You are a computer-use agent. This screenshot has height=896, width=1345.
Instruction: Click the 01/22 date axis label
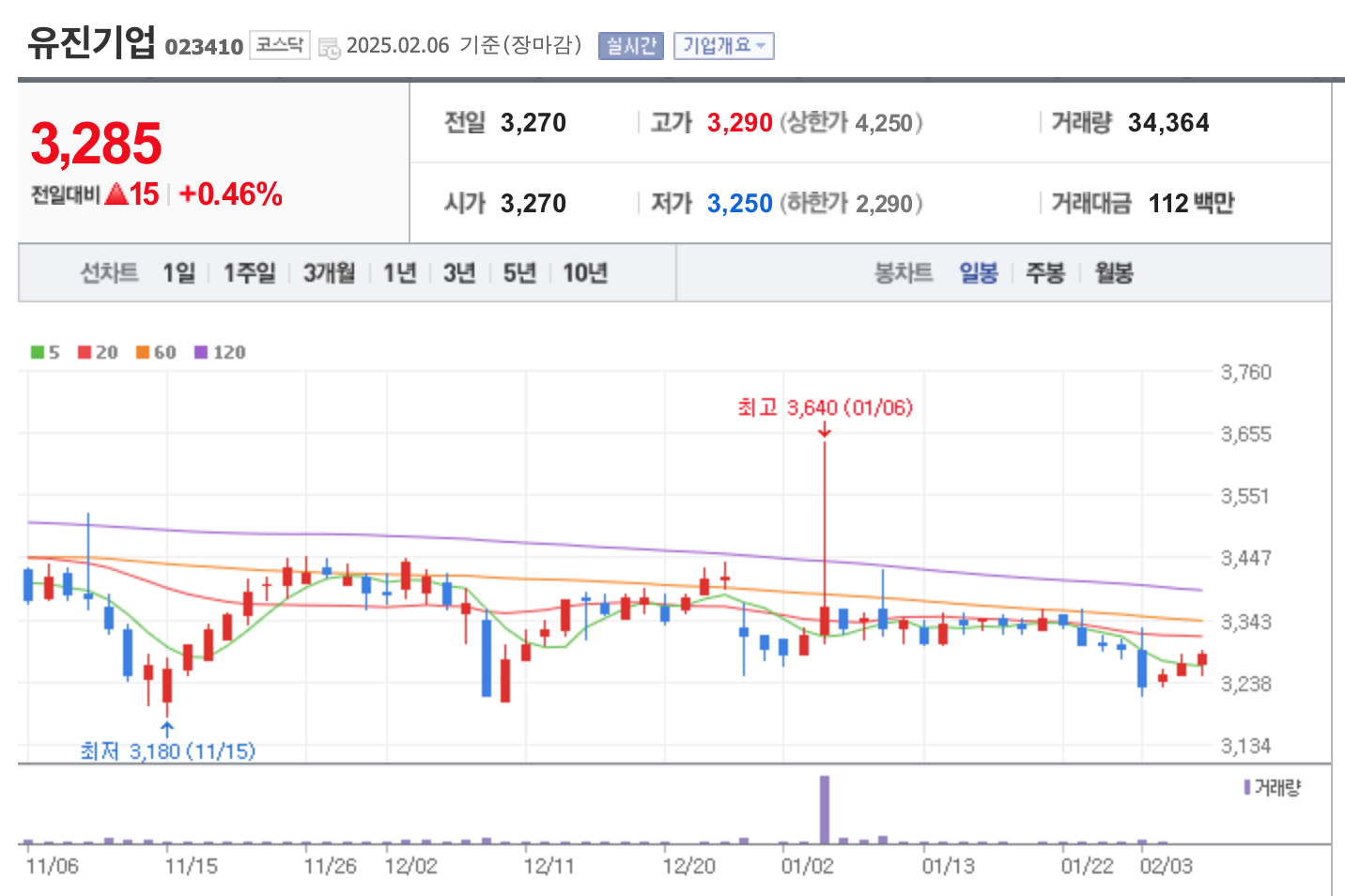tap(1088, 866)
